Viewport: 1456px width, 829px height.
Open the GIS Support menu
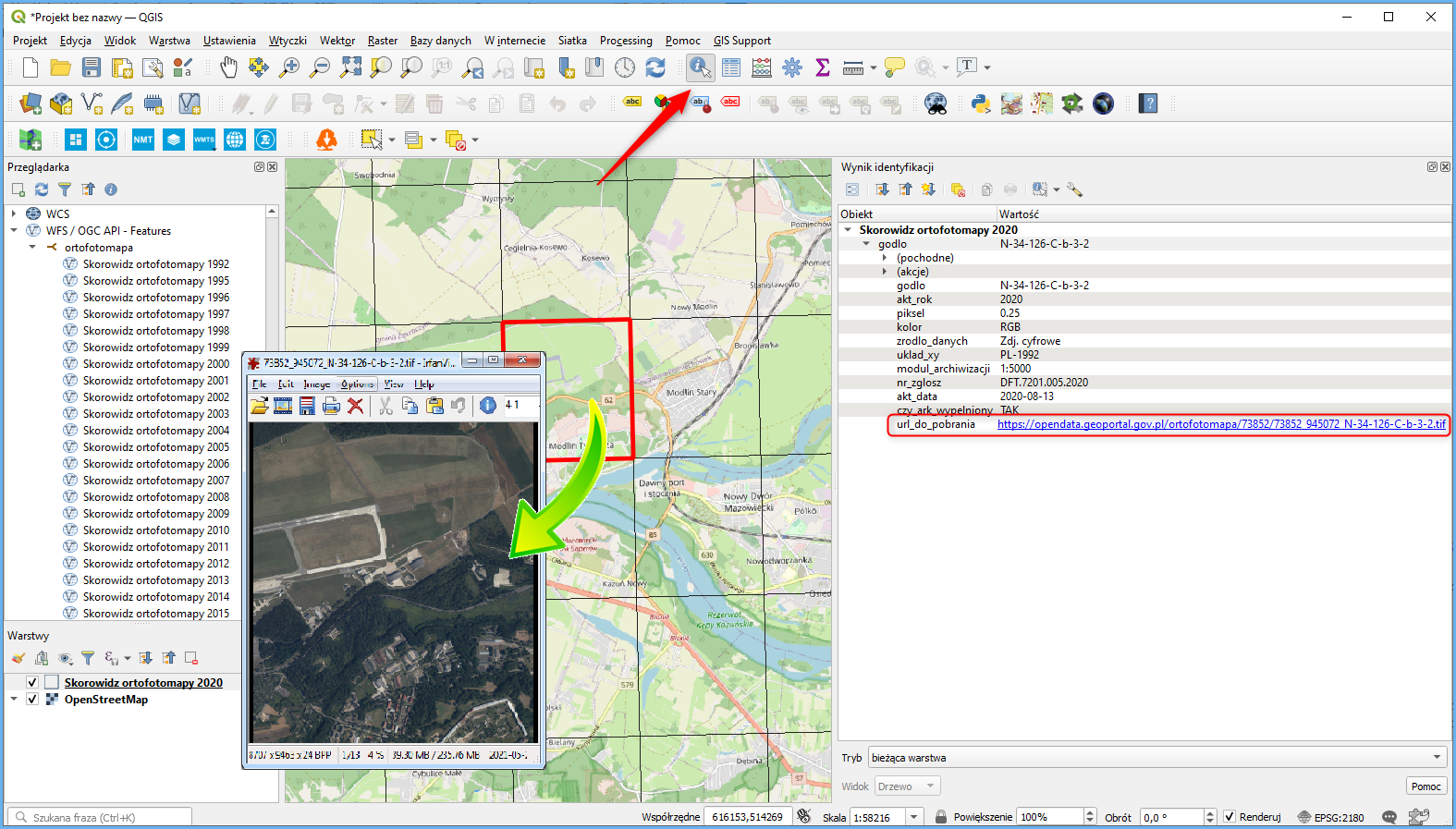click(741, 41)
